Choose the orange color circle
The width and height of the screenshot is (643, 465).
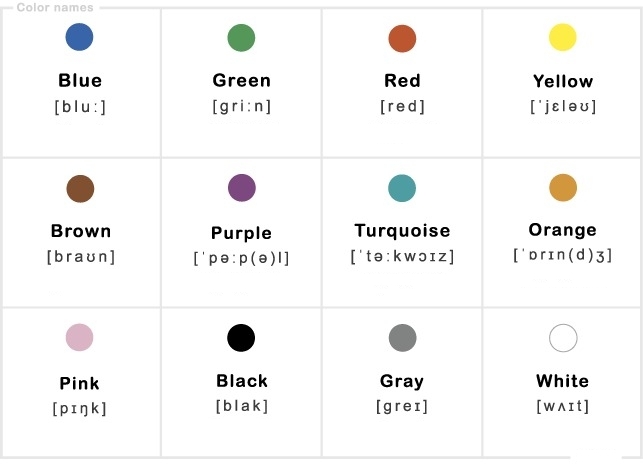[563, 187]
